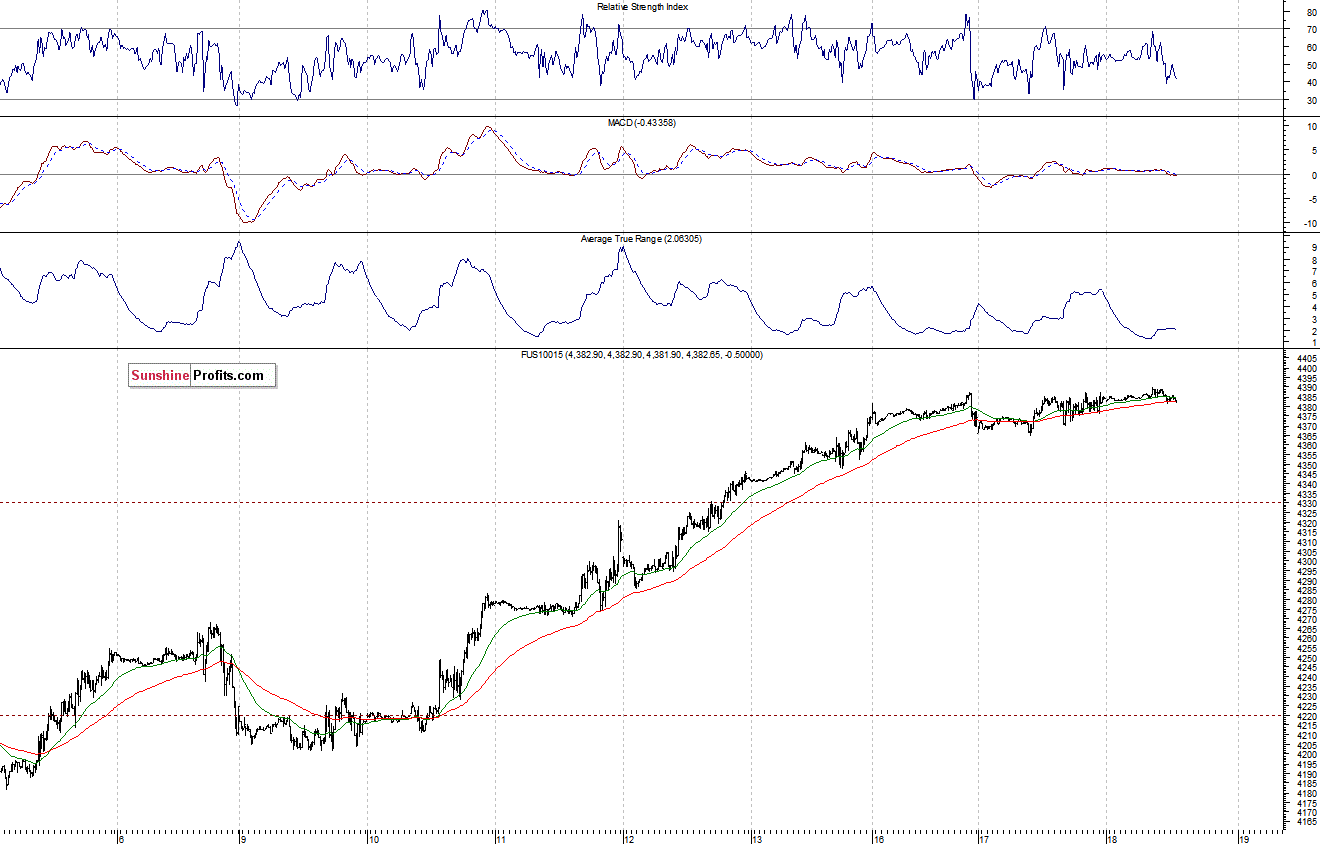This screenshot has height=844, width=1320.
Task: Click date label 19 on time axis
Action: [x=1243, y=839]
